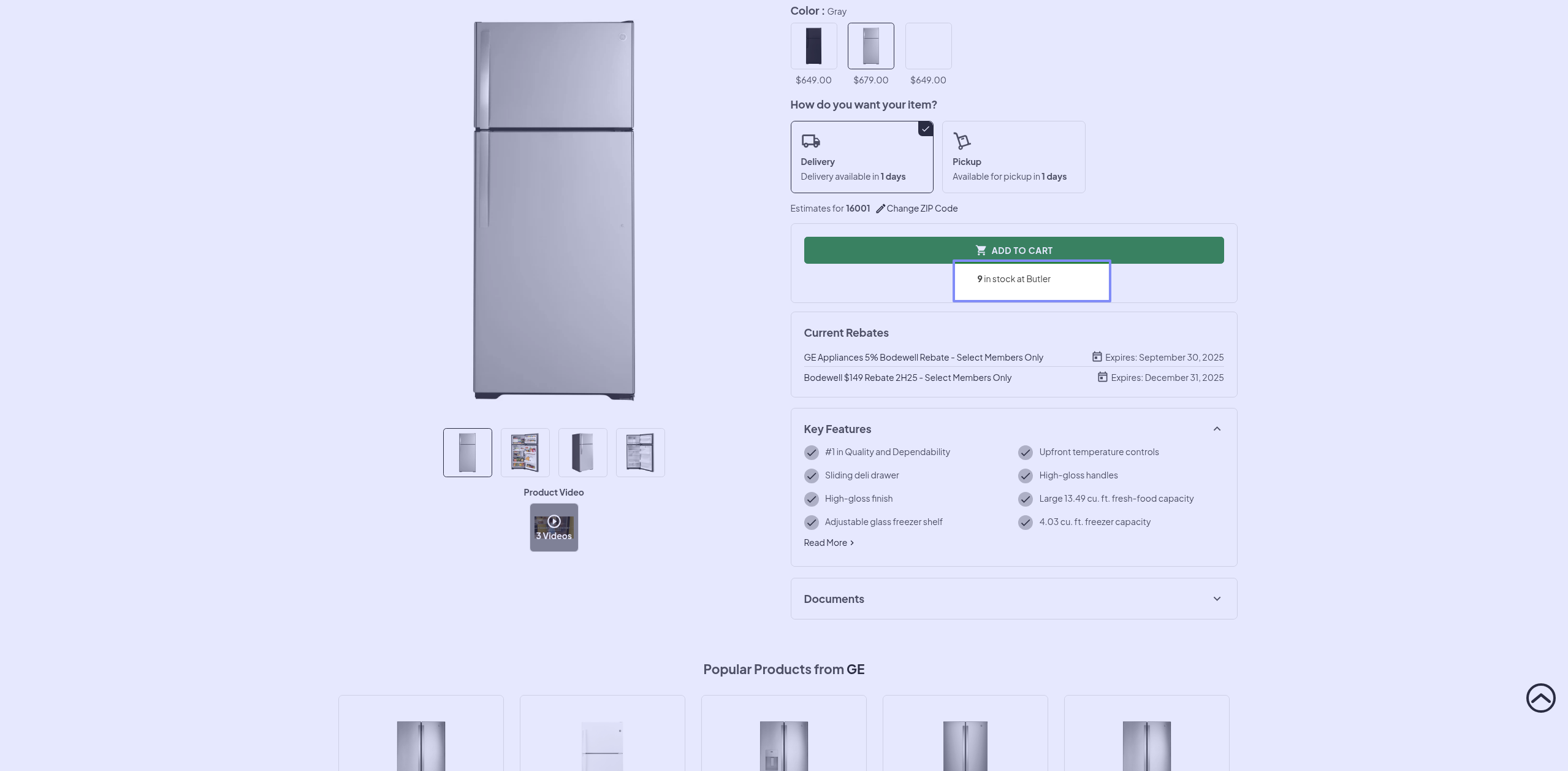Open GE Appliances 5% Bodewell Rebate

[x=923, y=358]
